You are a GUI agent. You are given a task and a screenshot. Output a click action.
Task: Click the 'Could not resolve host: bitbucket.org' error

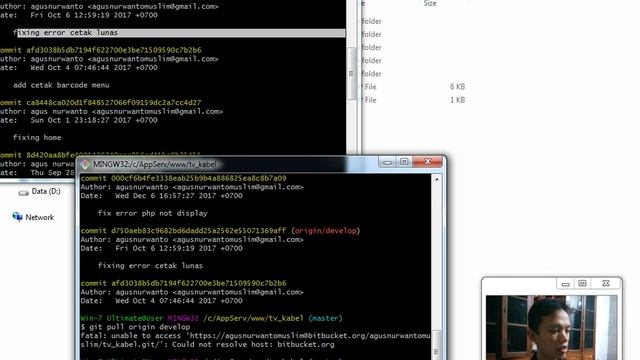point(253,345)
